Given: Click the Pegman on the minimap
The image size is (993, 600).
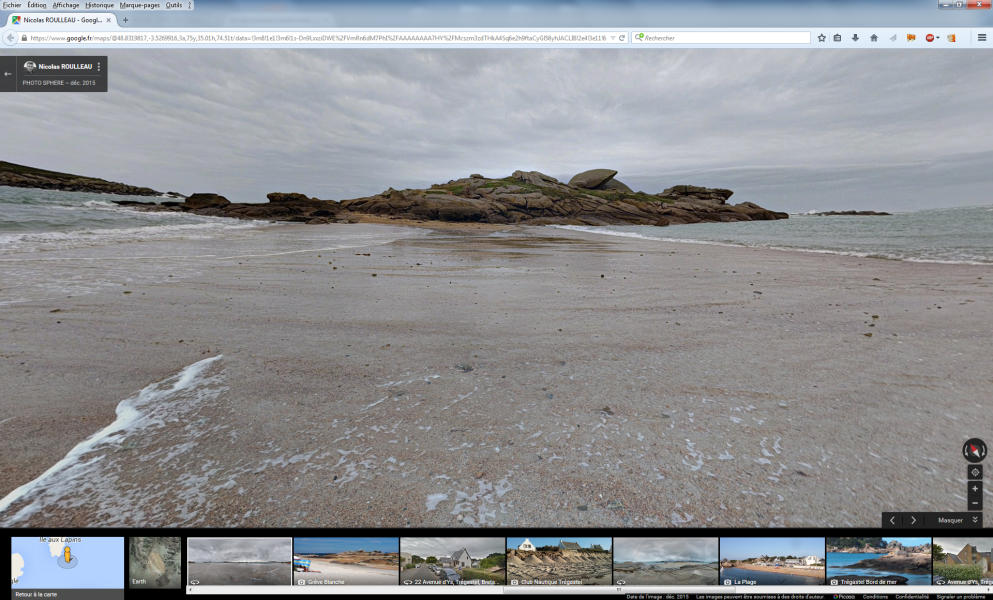Looking at the screenshot, I should [66, 556].
